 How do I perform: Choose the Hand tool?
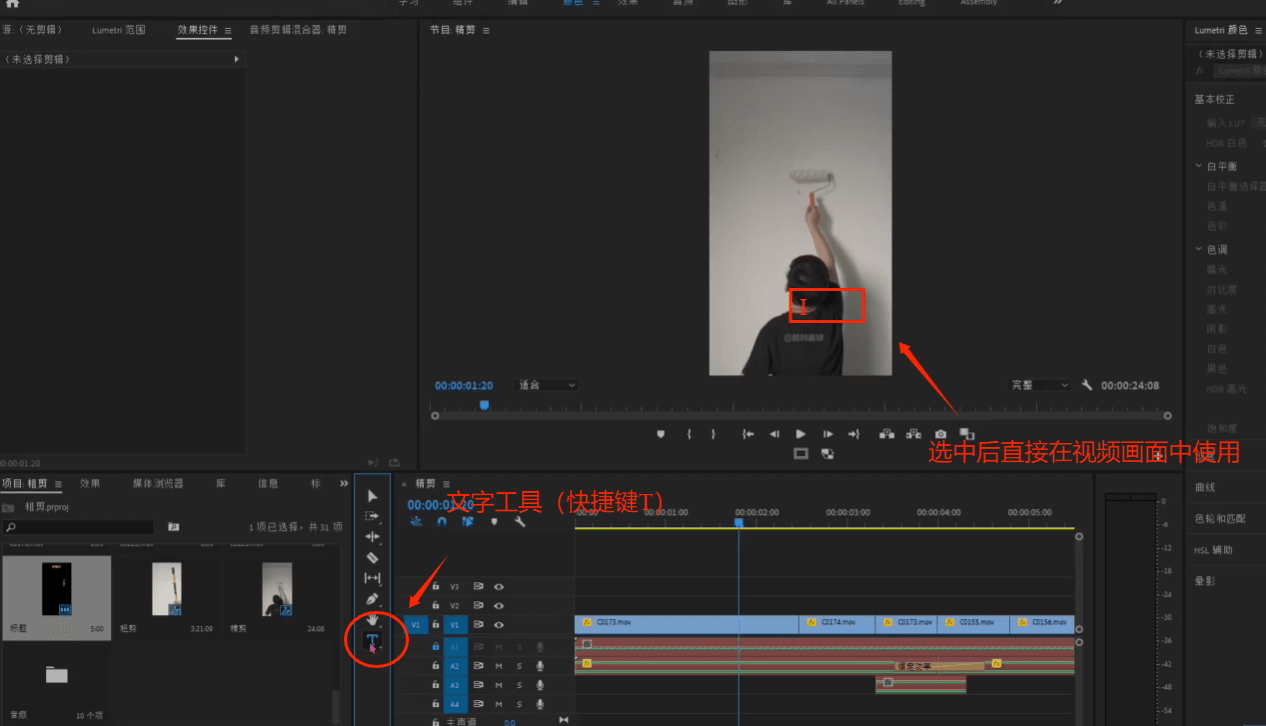[372, 619]
